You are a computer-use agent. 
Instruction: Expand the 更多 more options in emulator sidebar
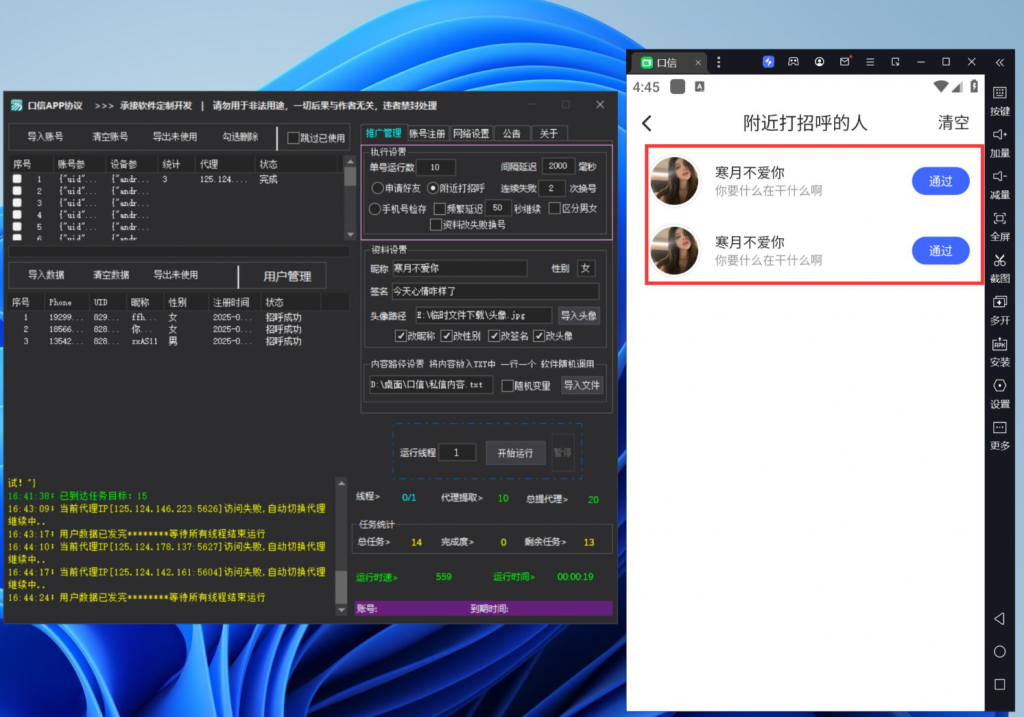coord(999,428)
